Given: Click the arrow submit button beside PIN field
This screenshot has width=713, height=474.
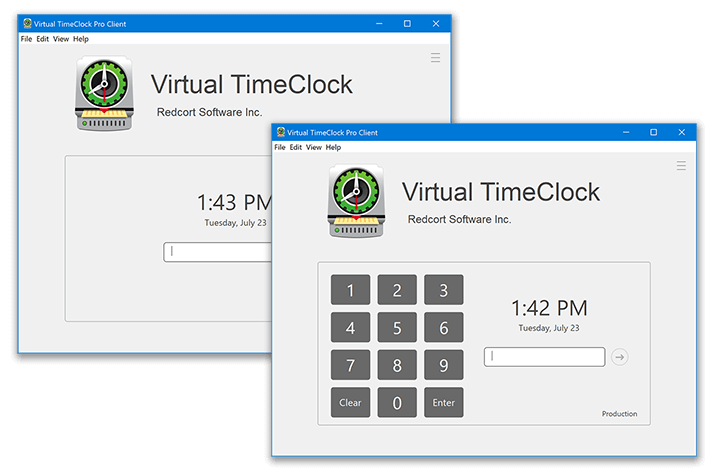Looking at the screenshot, I should pyautogui.click(x=619, y=357).
